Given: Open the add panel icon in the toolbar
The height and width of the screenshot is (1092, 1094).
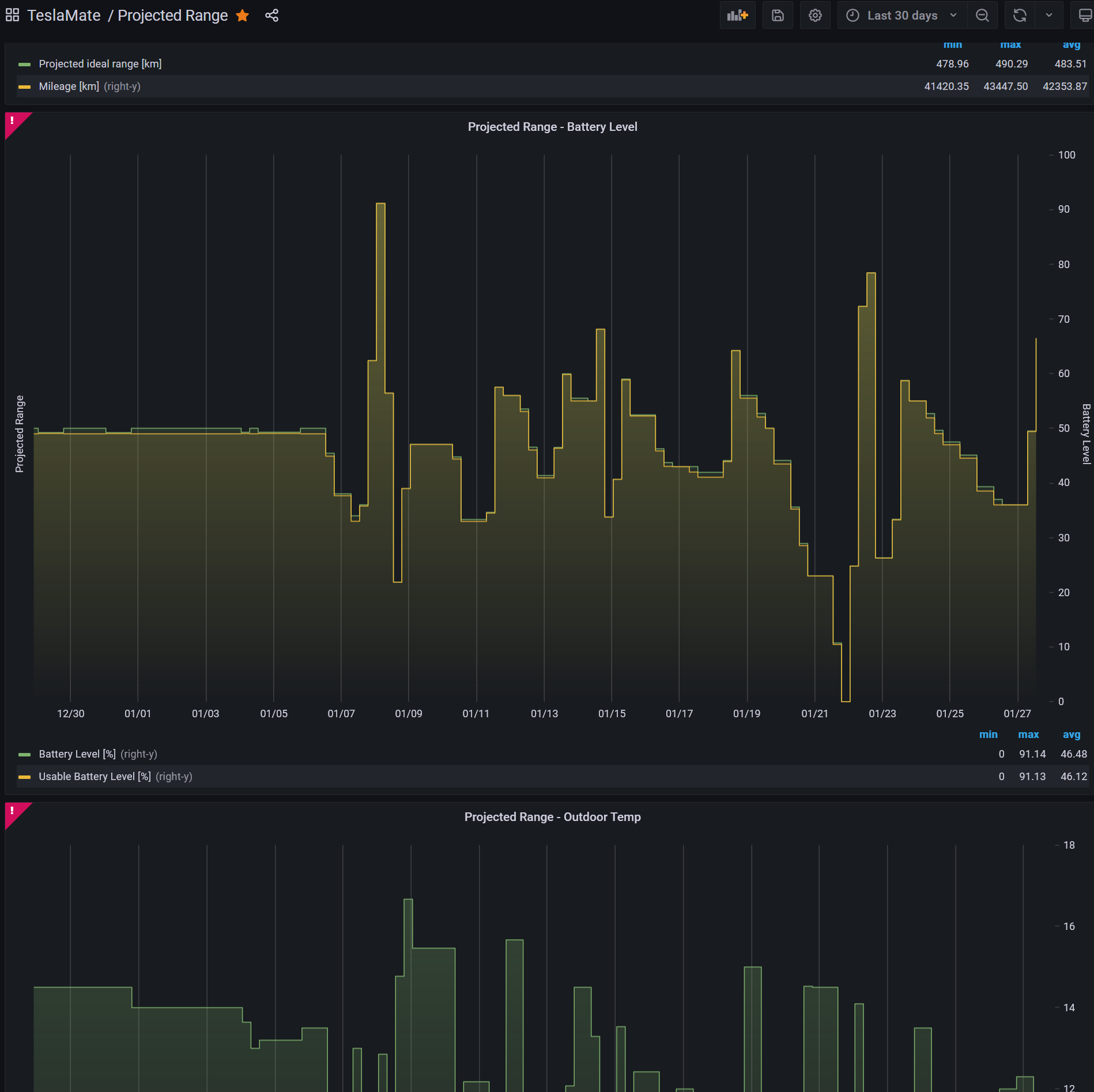Looking at the screenshot, I should 738,15.
